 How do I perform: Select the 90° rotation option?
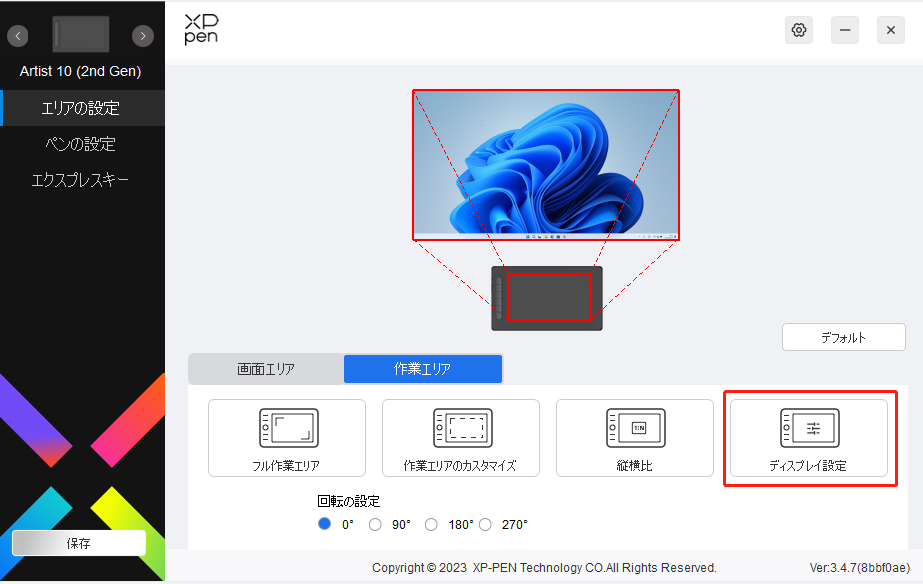pyautogui.click(x=375, y=524)
